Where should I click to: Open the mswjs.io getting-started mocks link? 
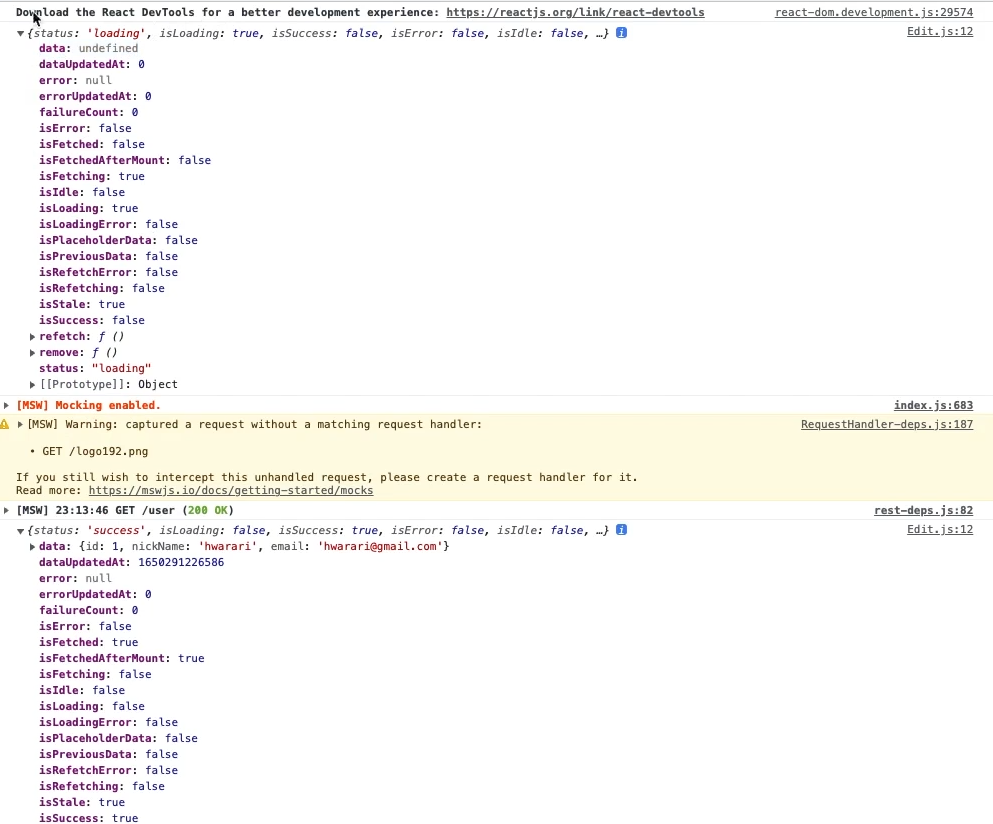[x=231, y=490]
